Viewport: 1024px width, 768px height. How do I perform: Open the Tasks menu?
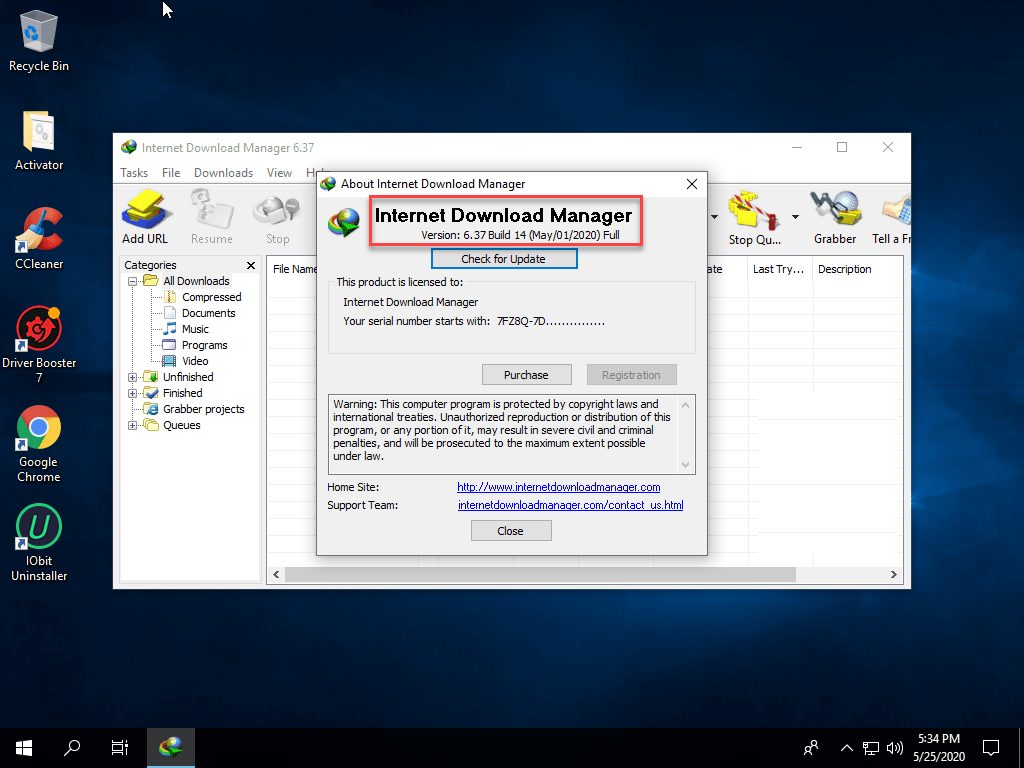click(134, 173)
